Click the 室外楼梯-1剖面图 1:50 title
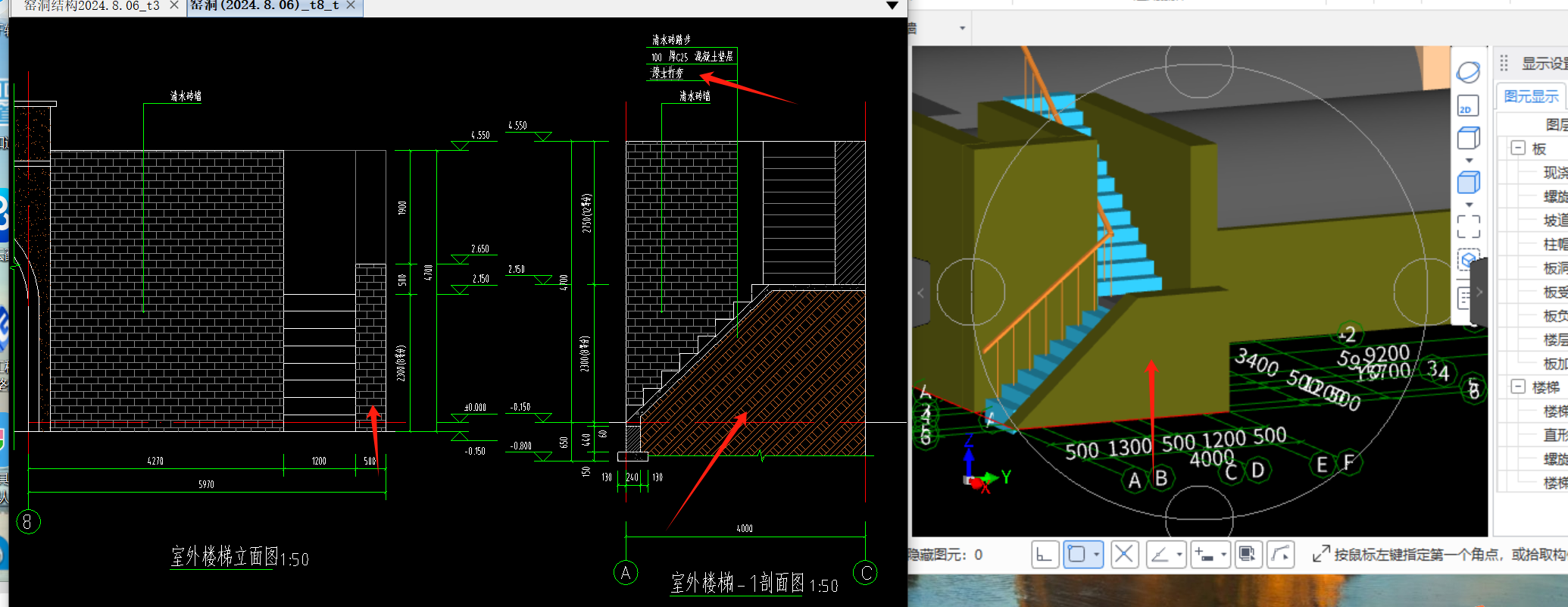1568x607 pixels. pos(754,583)
